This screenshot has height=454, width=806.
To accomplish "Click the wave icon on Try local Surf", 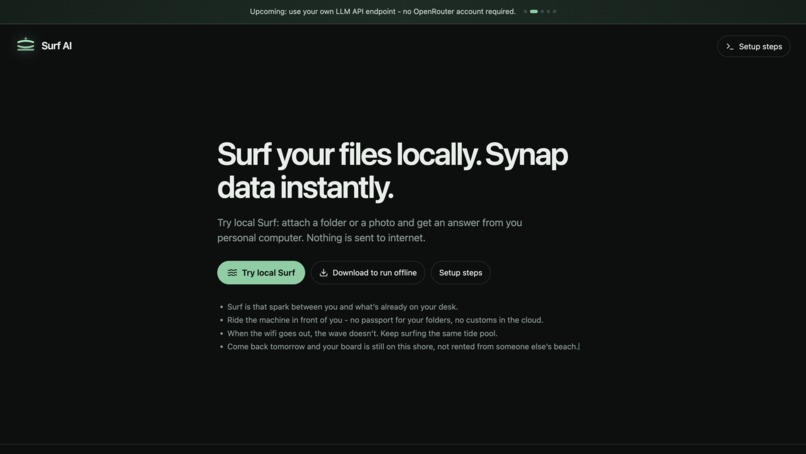I will click(232, 273).
